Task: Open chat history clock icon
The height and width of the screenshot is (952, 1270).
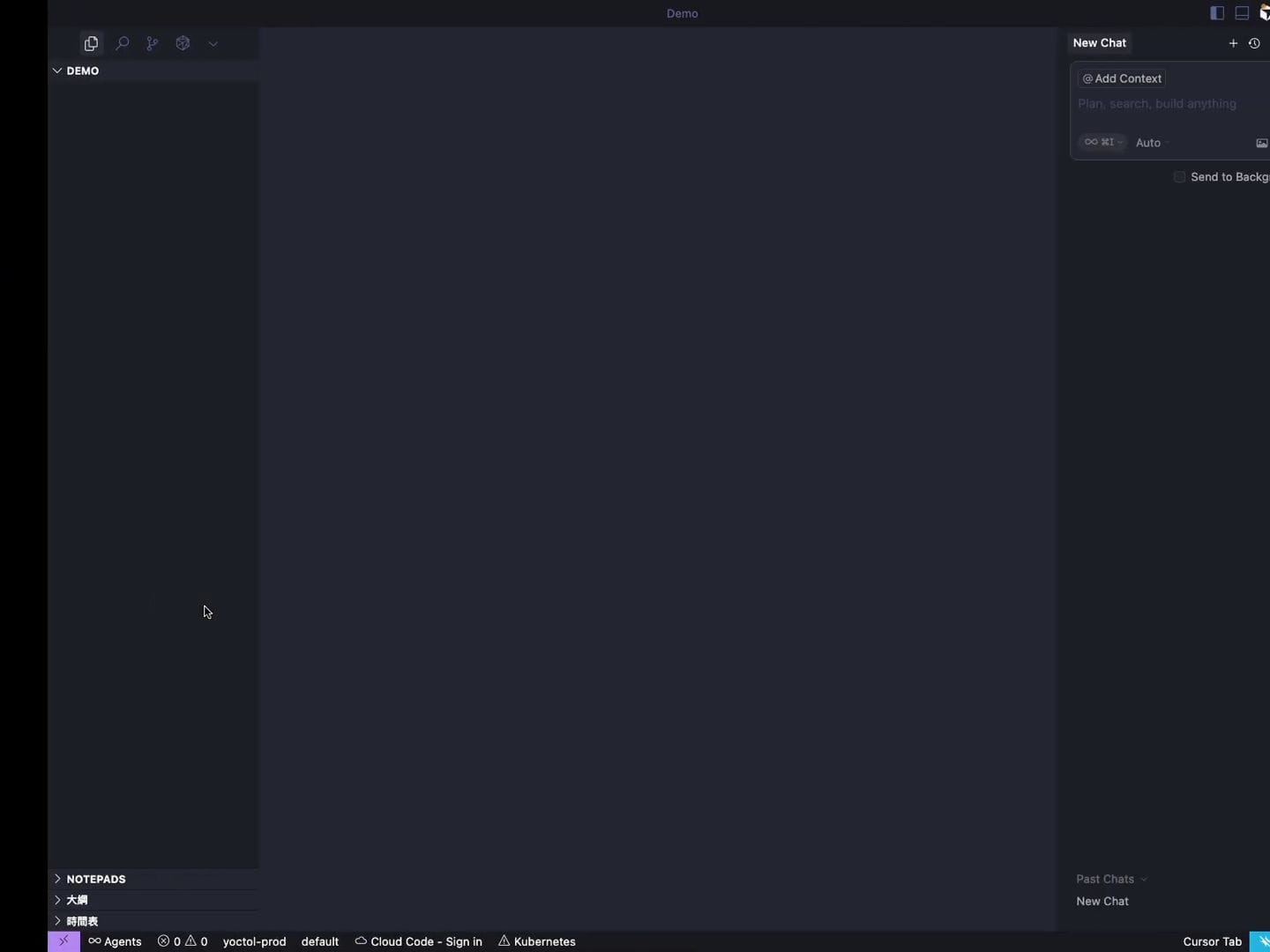Action: tap(1254, 43)
